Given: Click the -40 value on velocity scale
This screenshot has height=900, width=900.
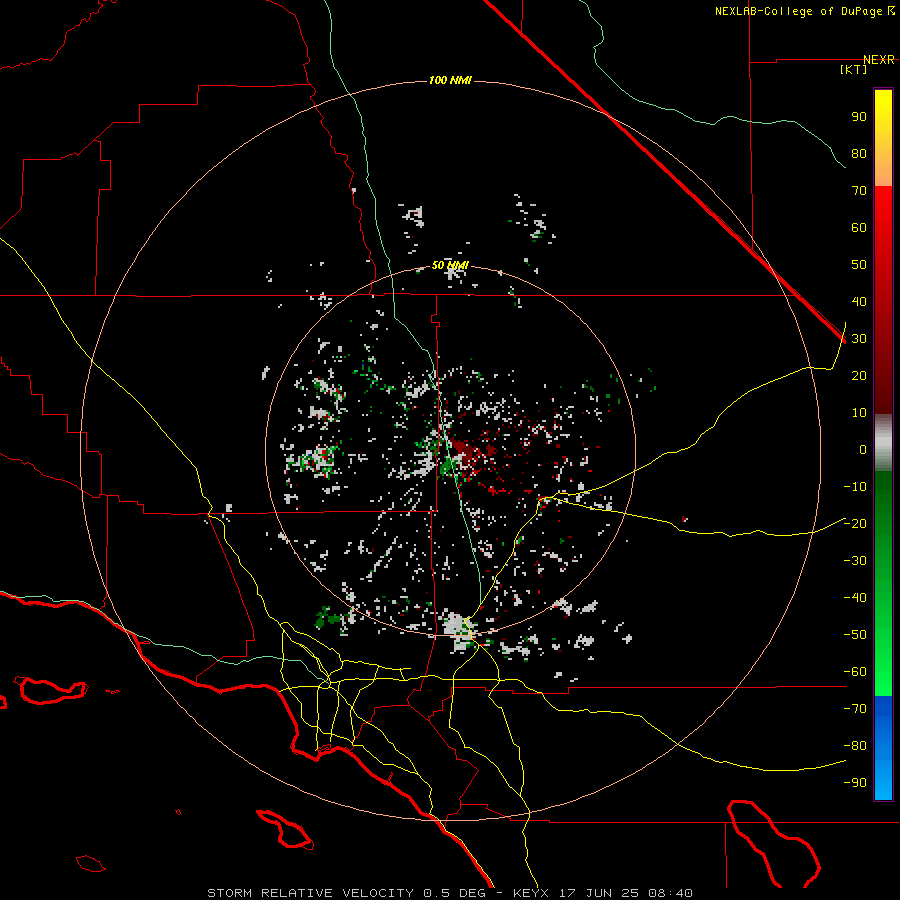Looking at the screenshot, I should 855,598.
